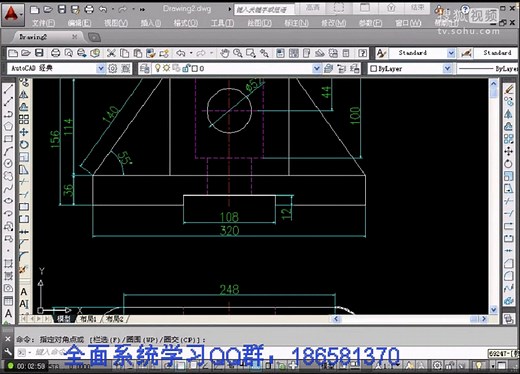Switch to the 模型 model tab
The image size is (520, 374).
(64, 319)
